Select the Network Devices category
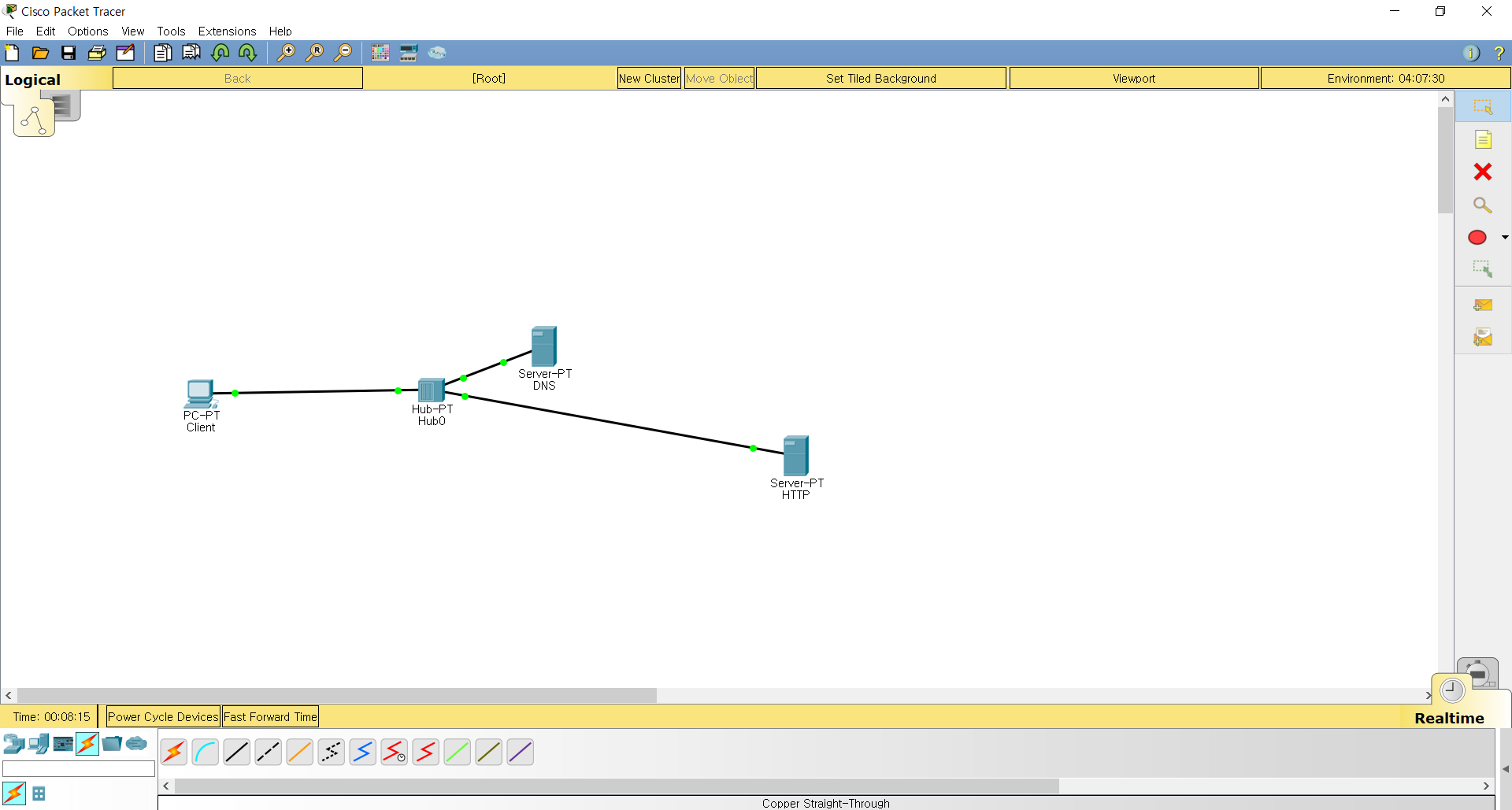1512x810 pixels. click(x=13, y=743)
